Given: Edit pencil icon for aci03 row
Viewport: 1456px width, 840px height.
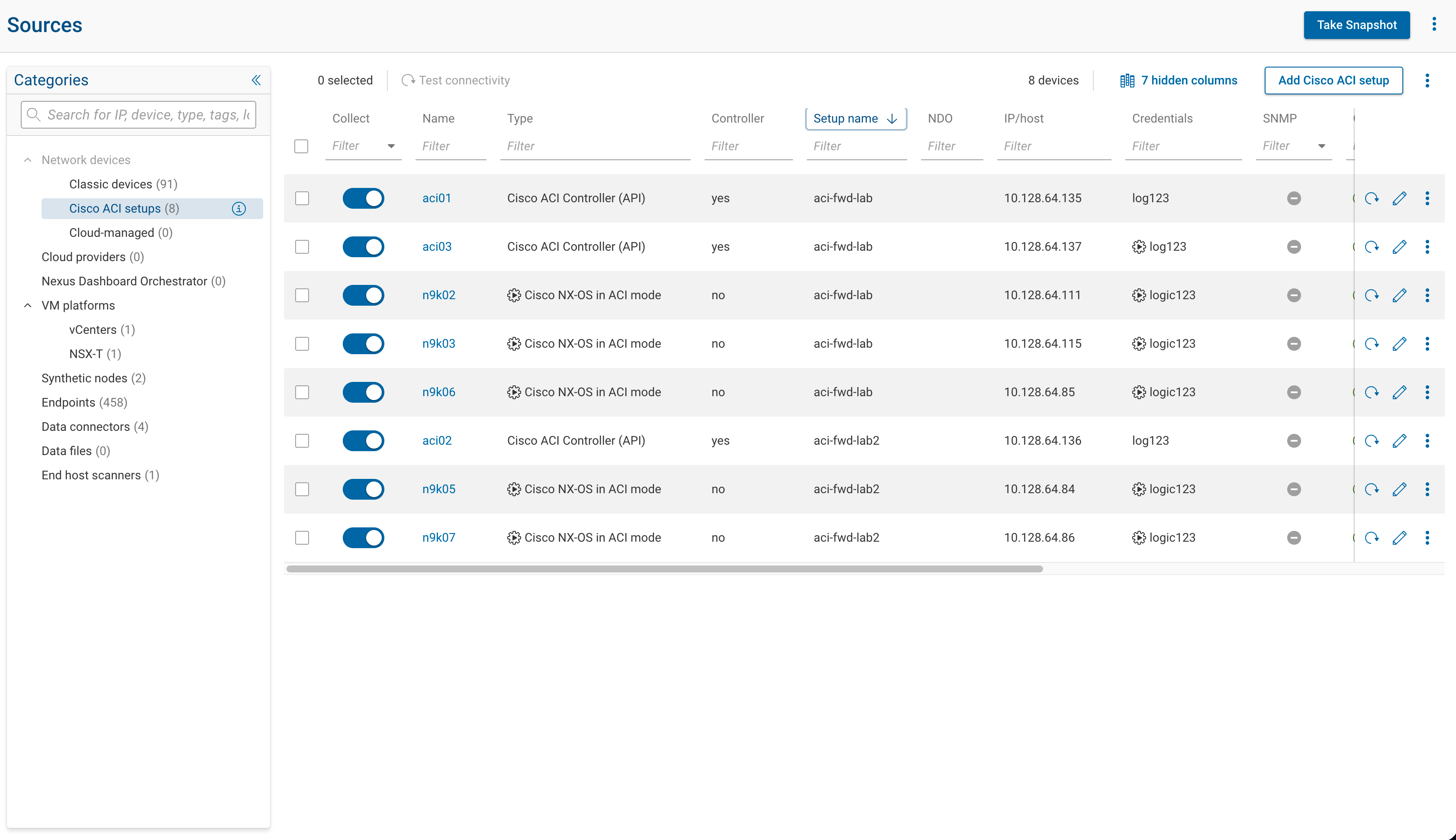Looking at the screenshot, I should pyautogui.click(x=1399, y=247).
